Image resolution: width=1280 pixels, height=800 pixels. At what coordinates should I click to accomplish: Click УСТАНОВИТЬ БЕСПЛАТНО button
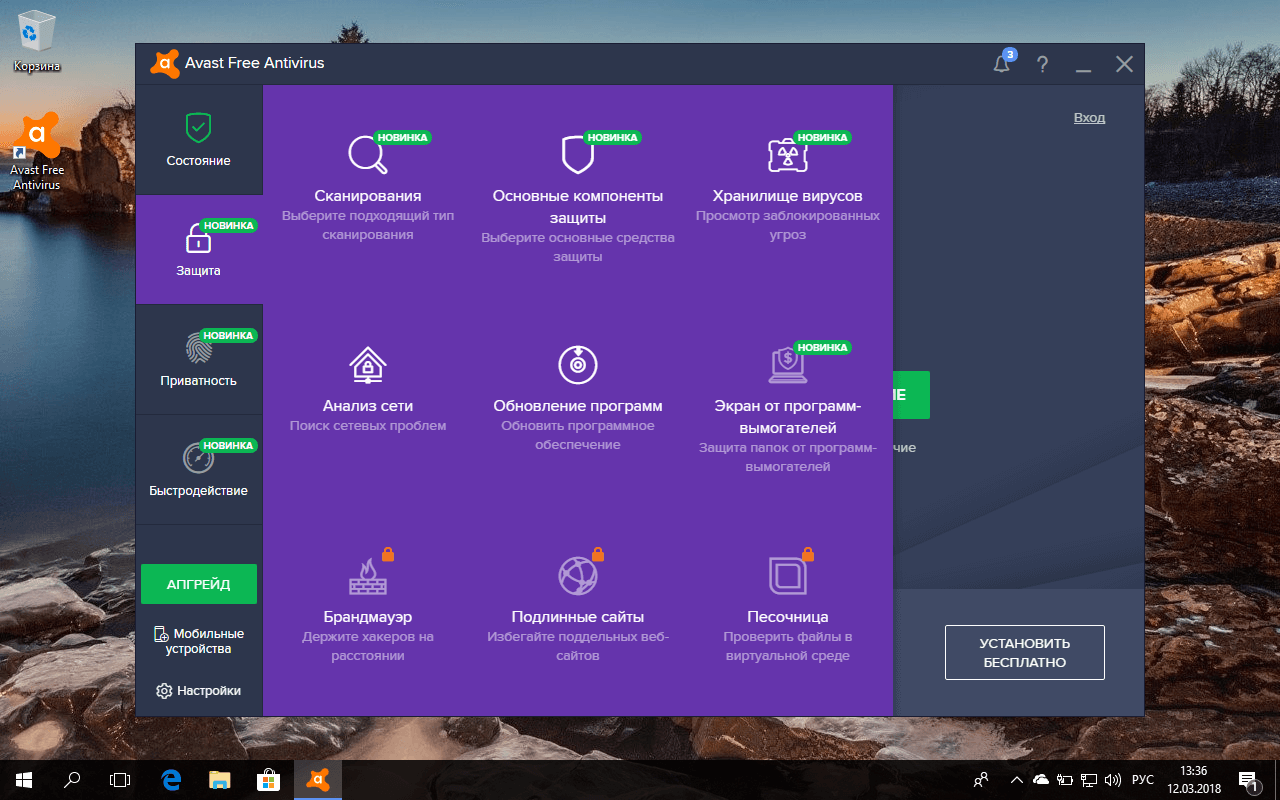click(x=1024, y=652)
